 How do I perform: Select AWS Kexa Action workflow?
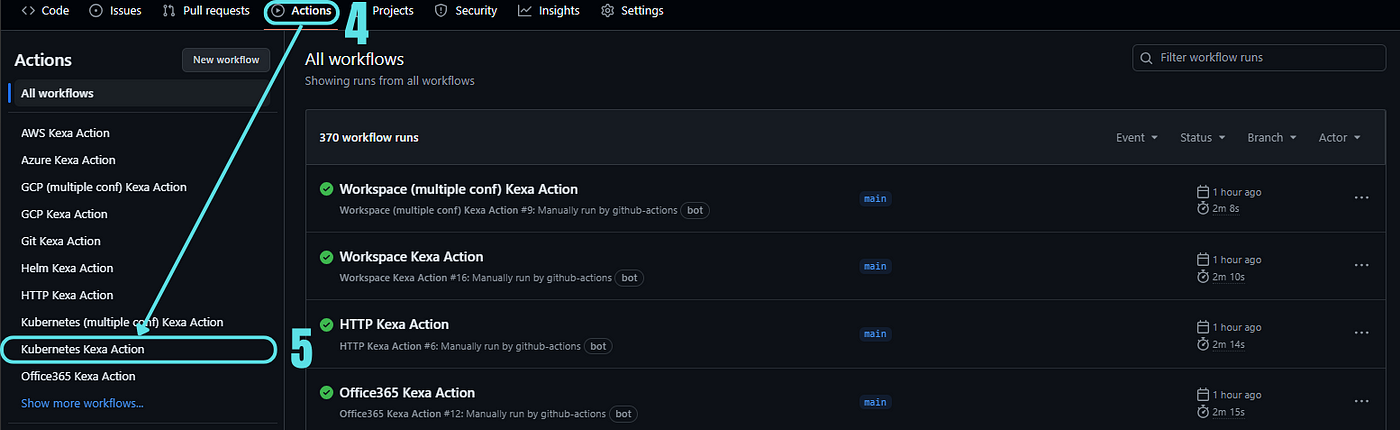pyautogui.click(x=65, y=133)
